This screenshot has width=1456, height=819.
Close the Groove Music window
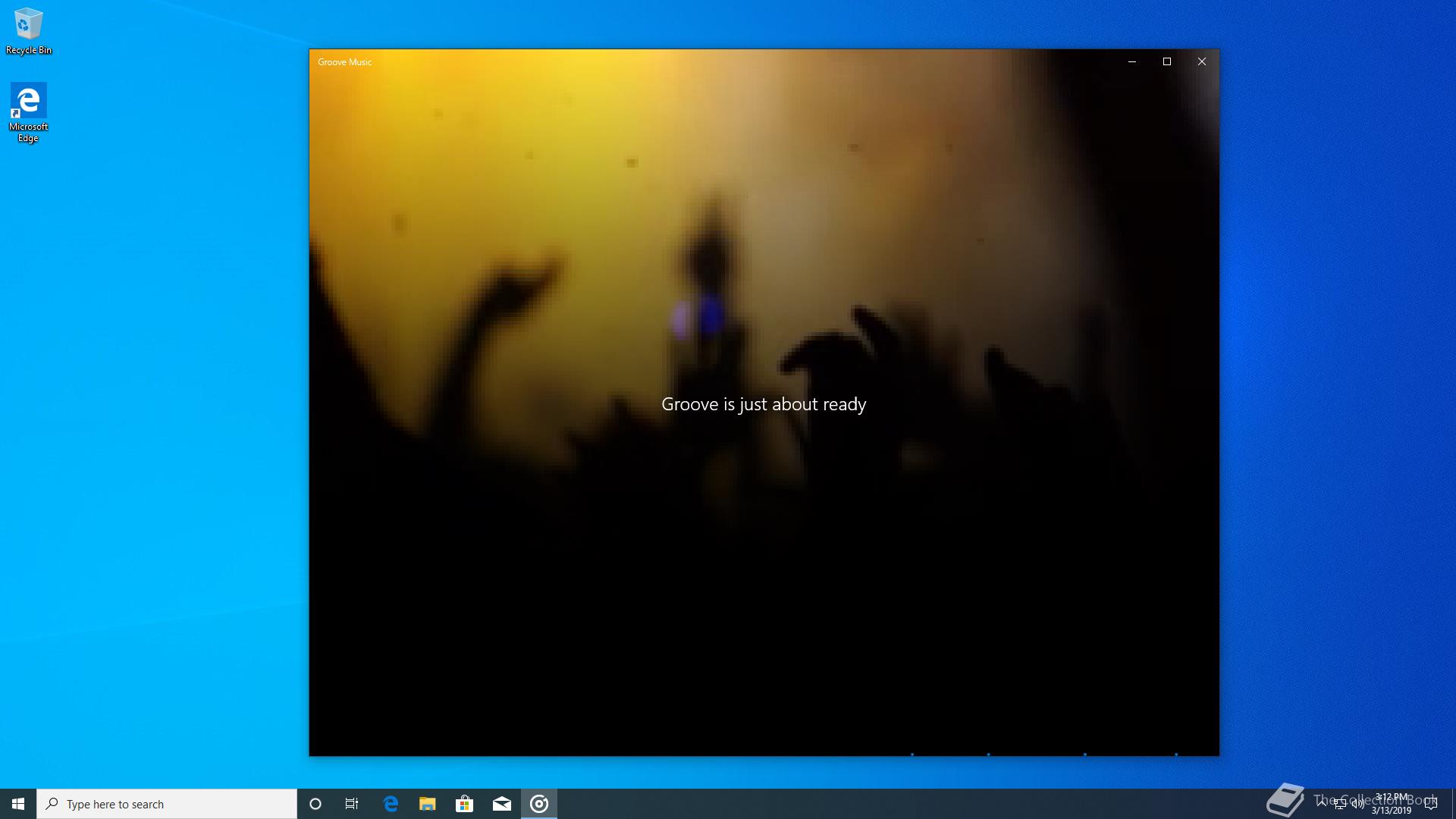[x=1202, y=61]
